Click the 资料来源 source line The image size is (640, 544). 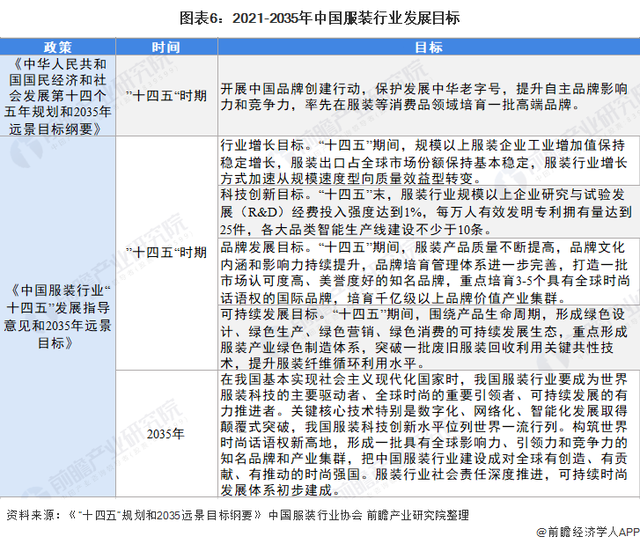coord(238,515)
